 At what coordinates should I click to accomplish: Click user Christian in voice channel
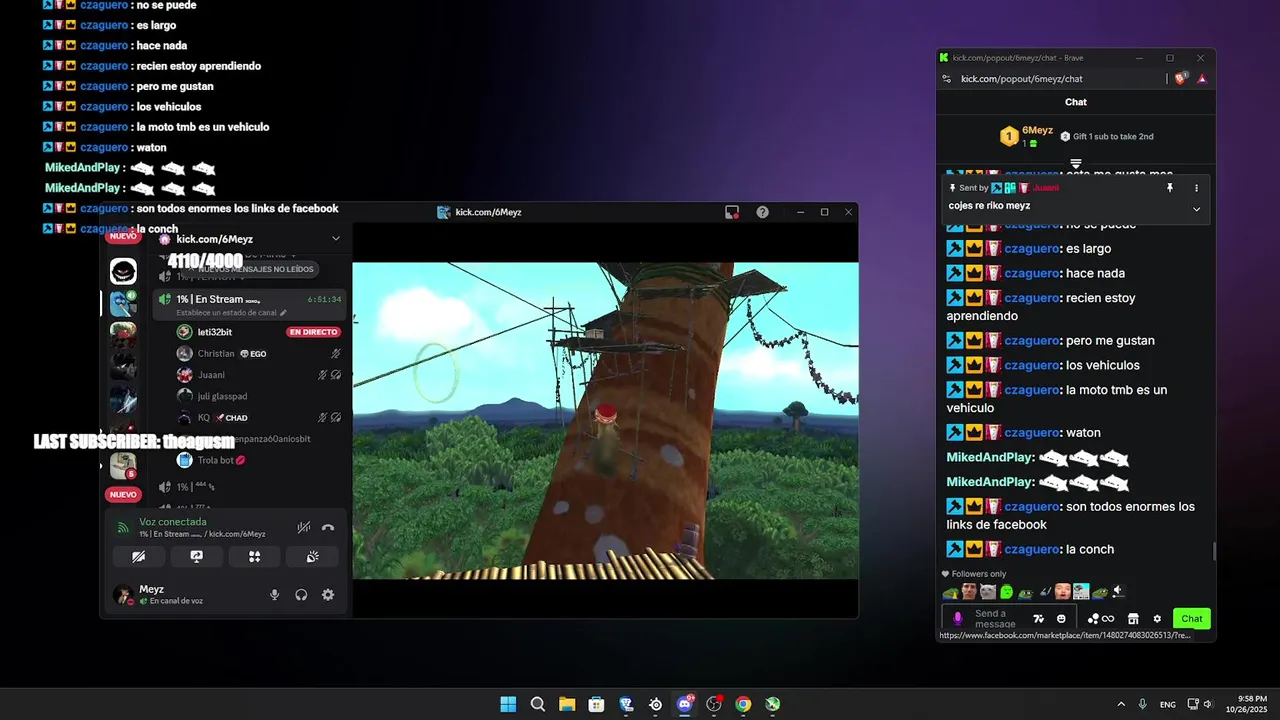216,353
